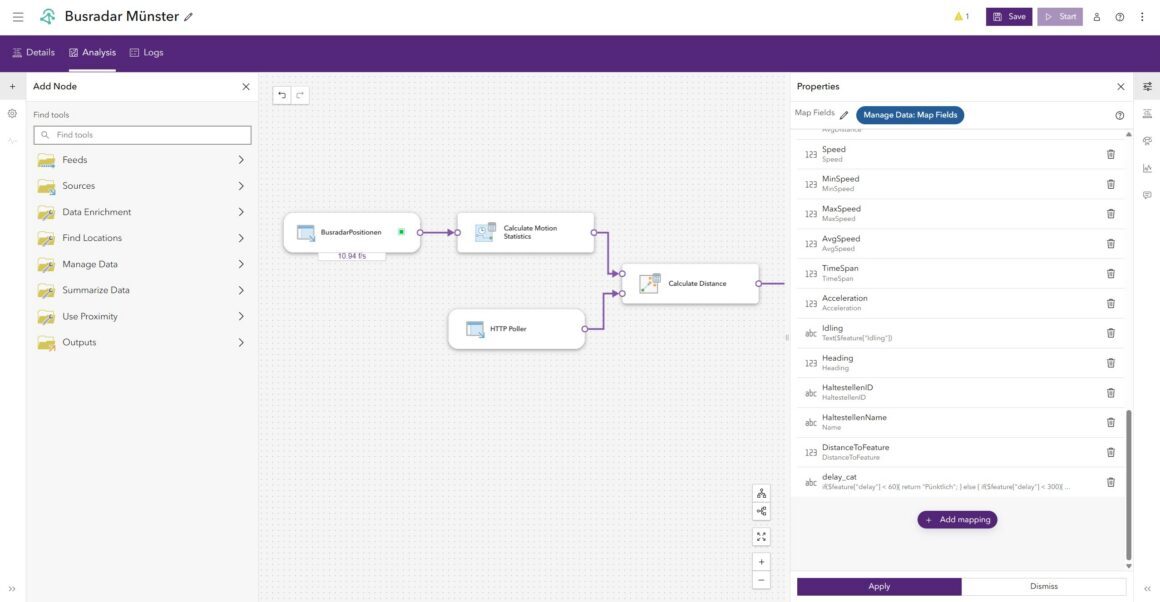
Task: Click the Add mapping button
Action: click(957, 520)
